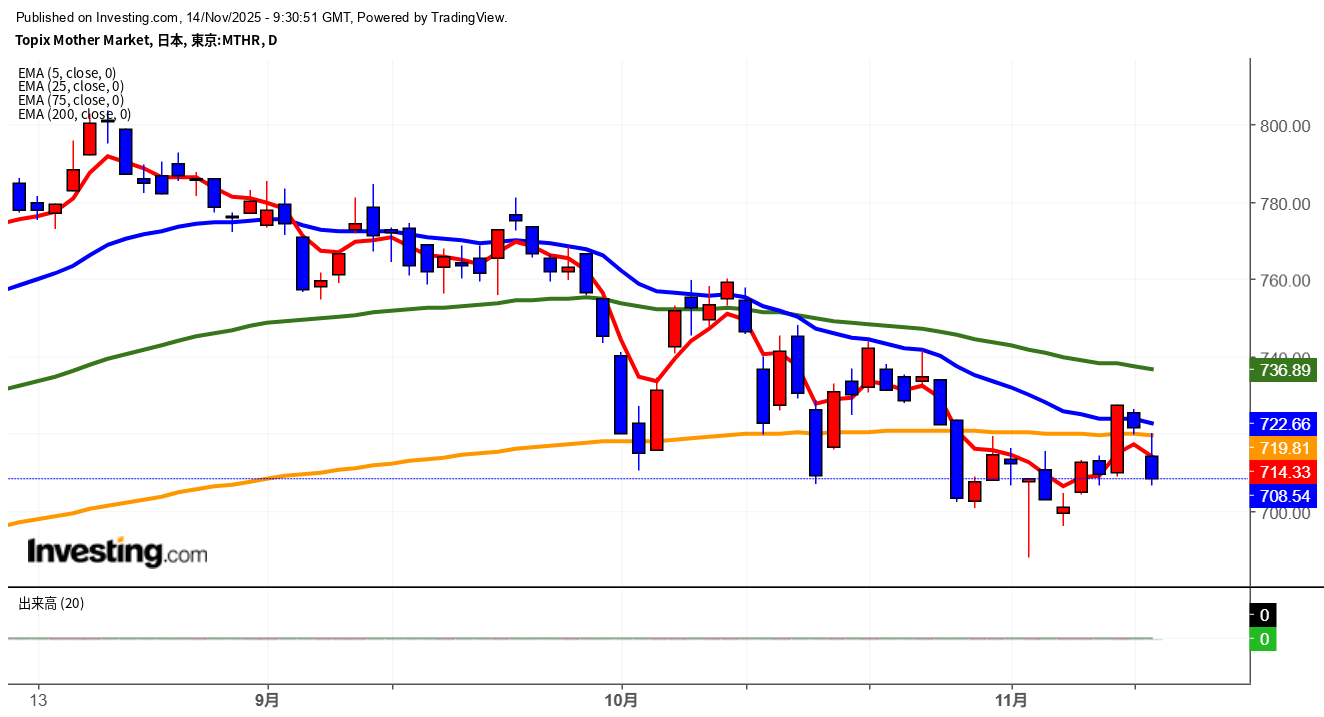
Task: Click the green volume value 0 tag
Action: pos(1264,639)
